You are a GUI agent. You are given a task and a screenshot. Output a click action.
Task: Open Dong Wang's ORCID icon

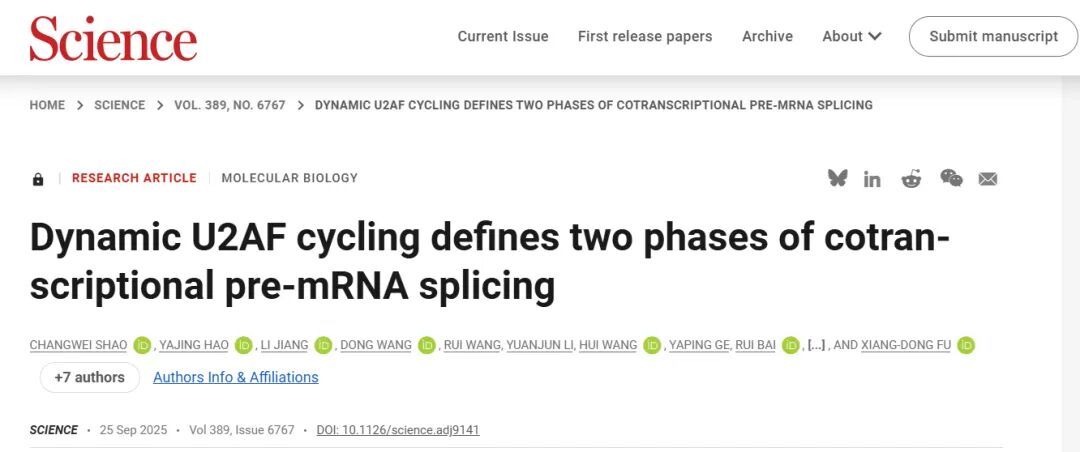click(427, 345)
